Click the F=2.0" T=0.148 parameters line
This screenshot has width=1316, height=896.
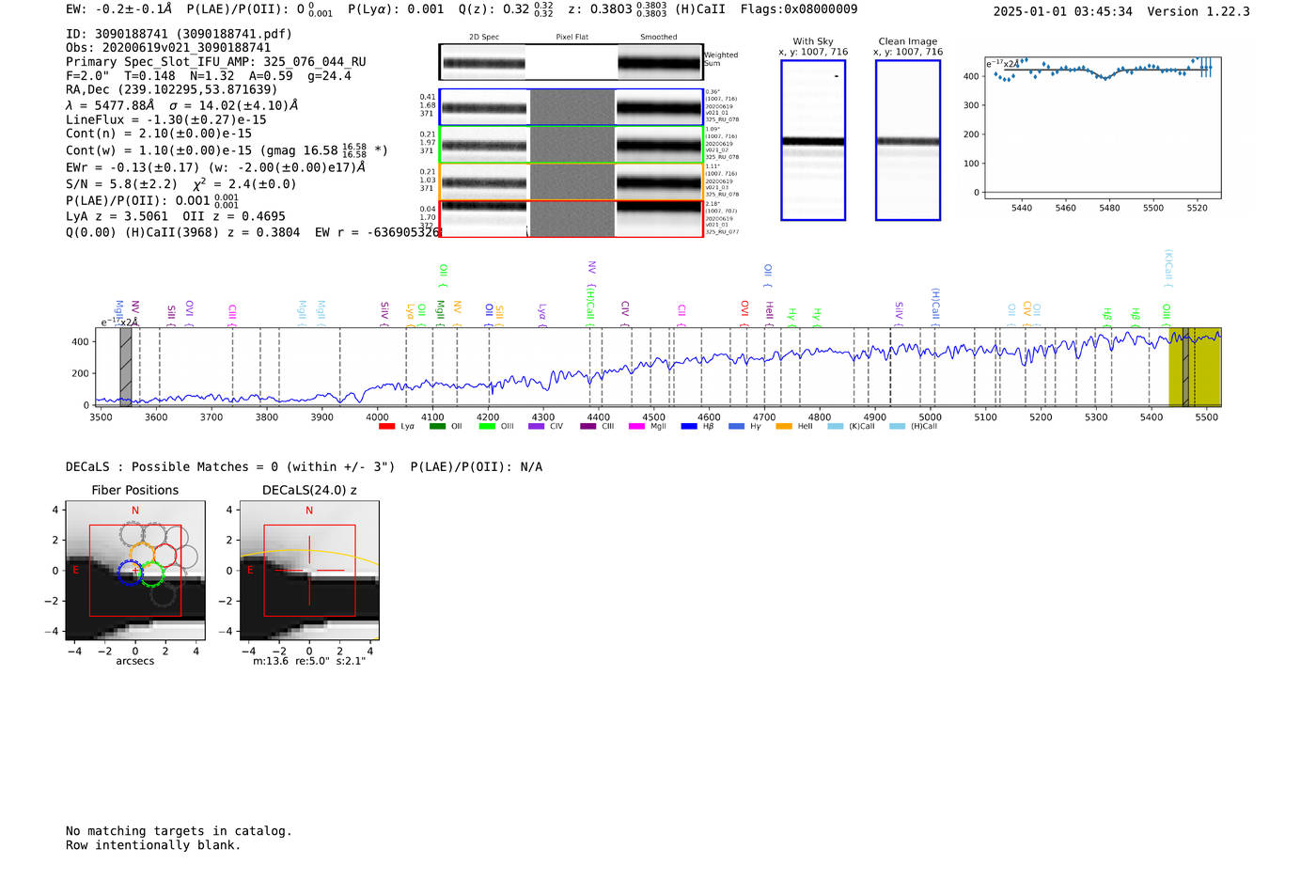pyautogui.click(x=208, y=76)
